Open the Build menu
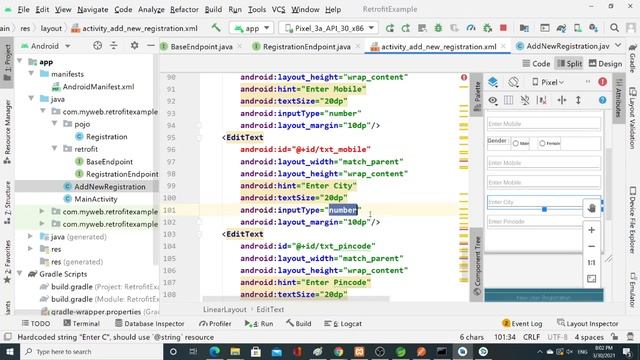Image resolution: width=640 pixels, height=360 pixels. point(213,9)
